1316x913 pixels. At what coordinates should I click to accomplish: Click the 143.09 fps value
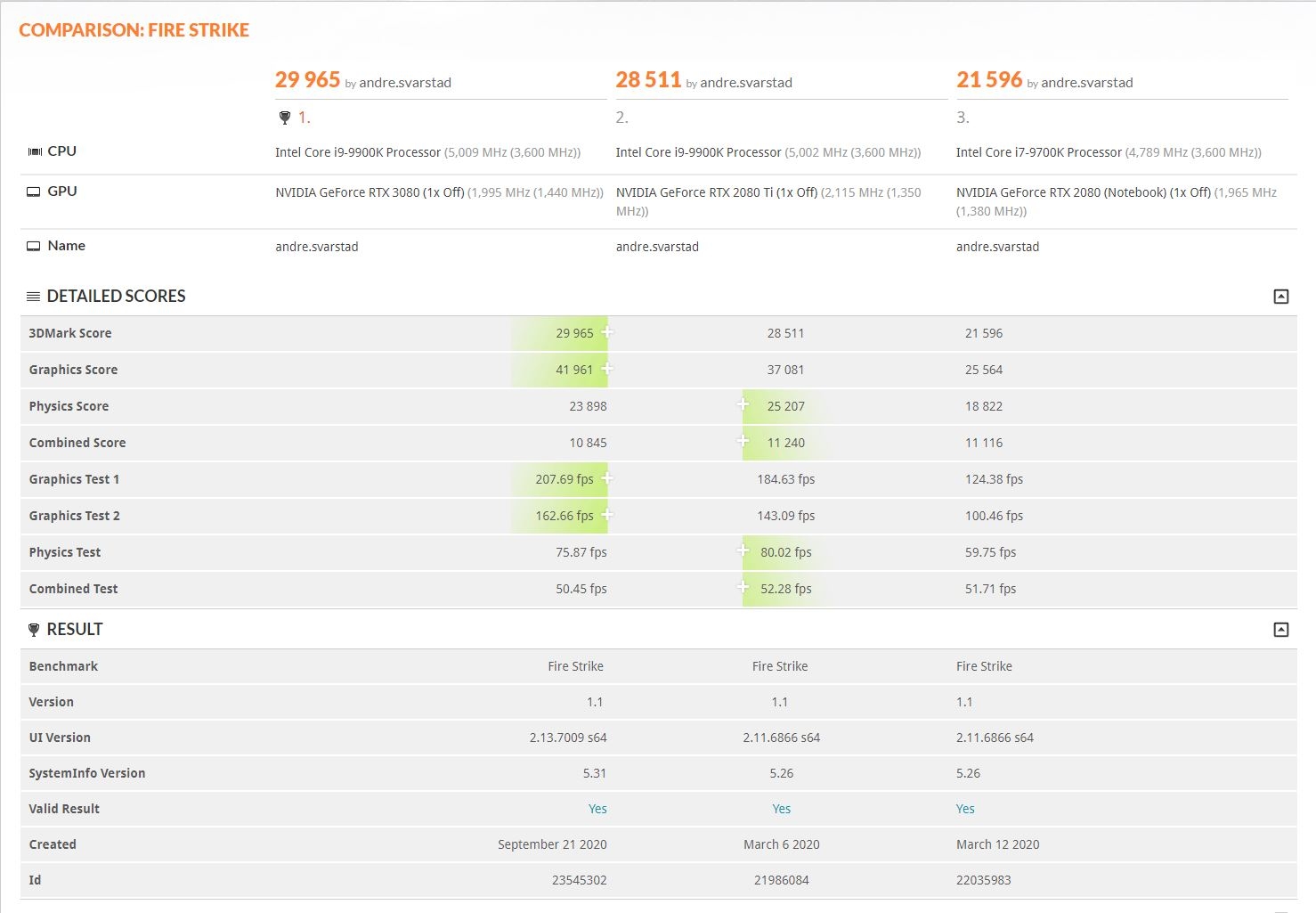[786, 516]
